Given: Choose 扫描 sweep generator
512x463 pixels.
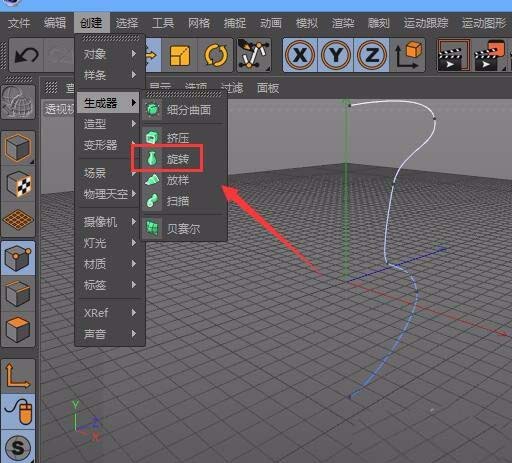Looking at the screenshot, I should (x=184, y=201).
